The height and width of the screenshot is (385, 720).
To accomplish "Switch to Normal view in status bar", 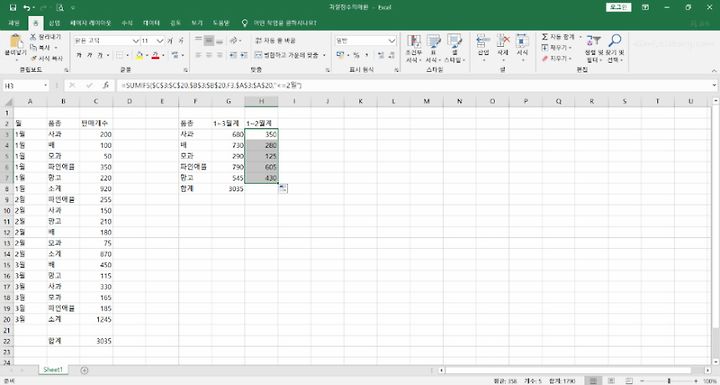I will [x=593, y=381].
